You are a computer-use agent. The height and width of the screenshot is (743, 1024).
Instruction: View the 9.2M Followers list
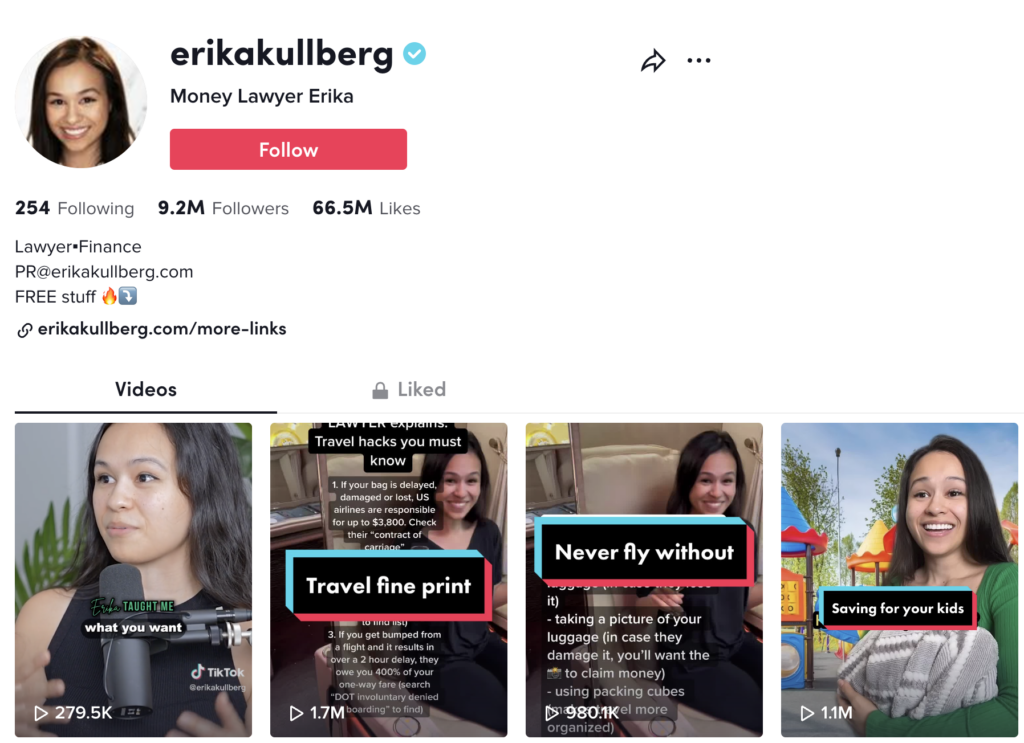[x=223, y=208]
